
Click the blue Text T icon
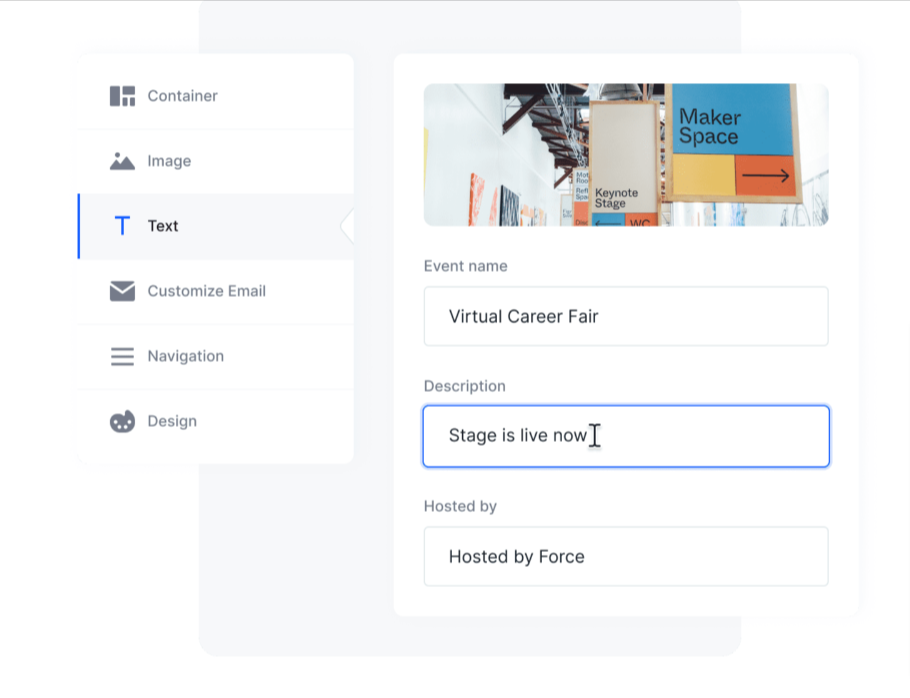(122, 226)
